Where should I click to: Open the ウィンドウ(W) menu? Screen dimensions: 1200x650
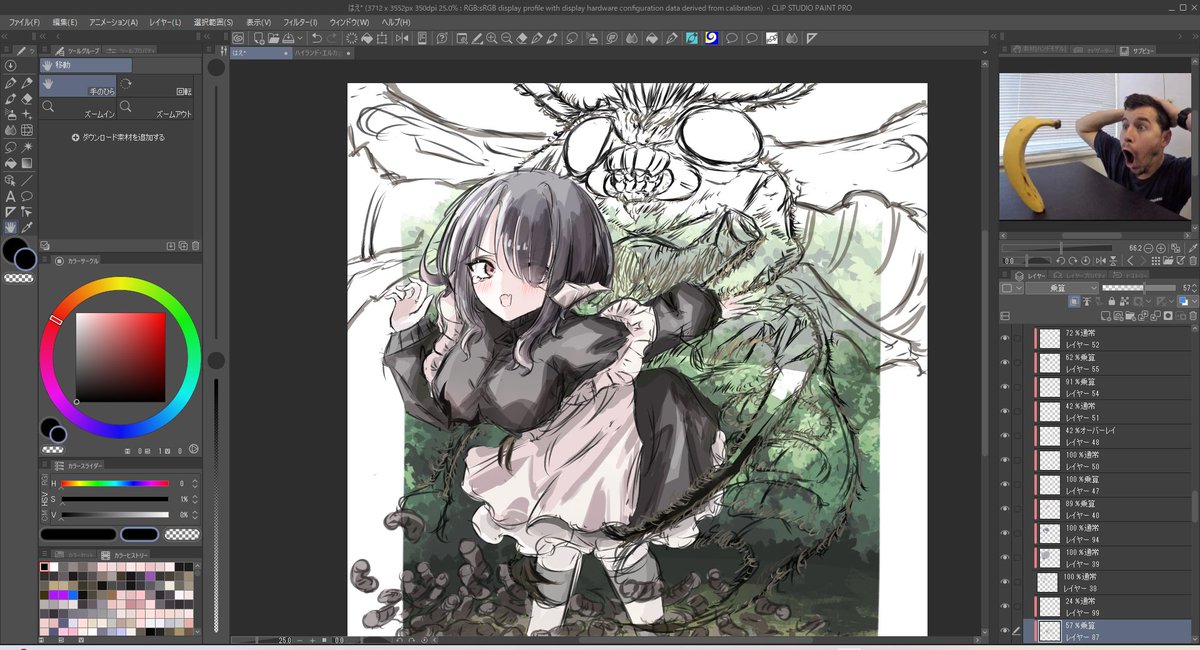pyautogui.click(x=350, y=22)
